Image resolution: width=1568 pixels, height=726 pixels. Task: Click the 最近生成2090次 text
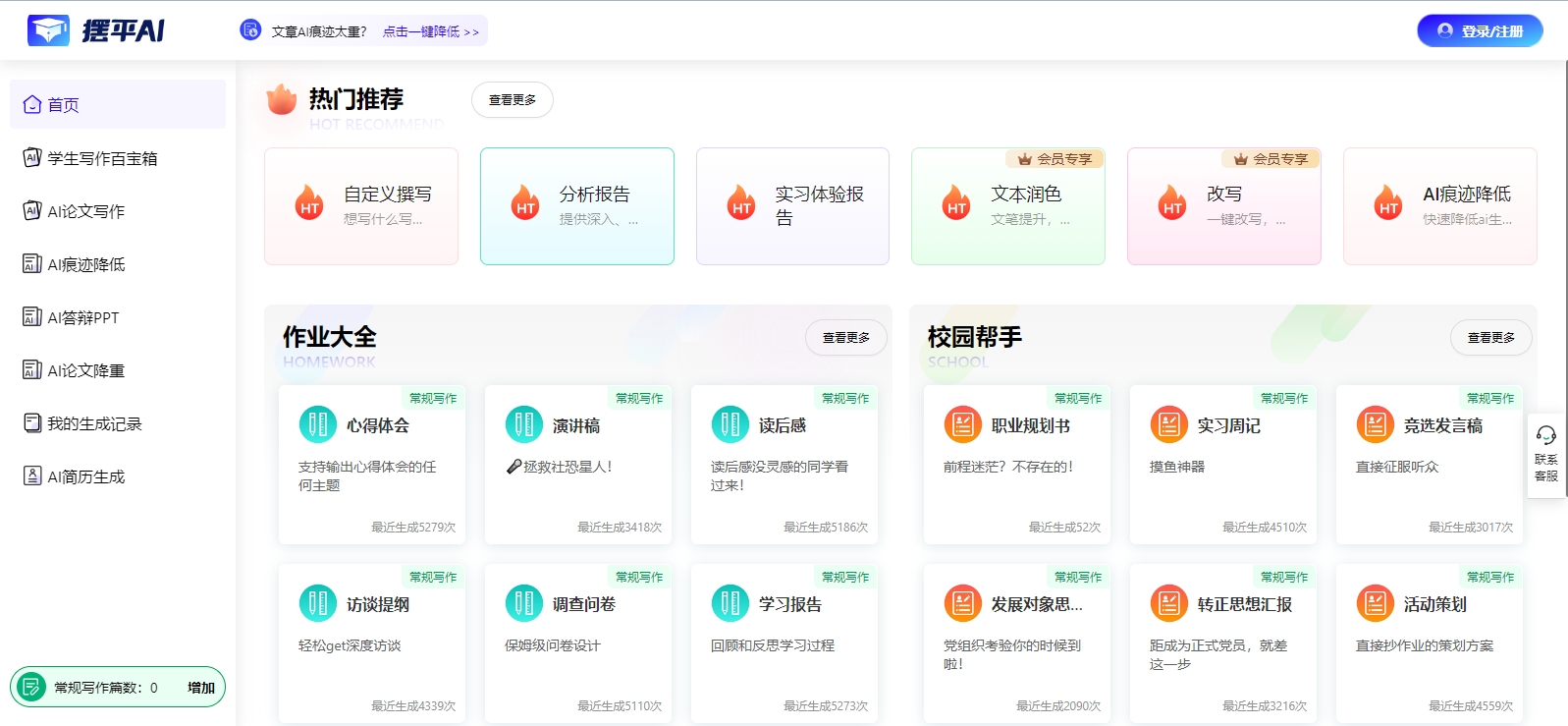tap(1058, 705)
